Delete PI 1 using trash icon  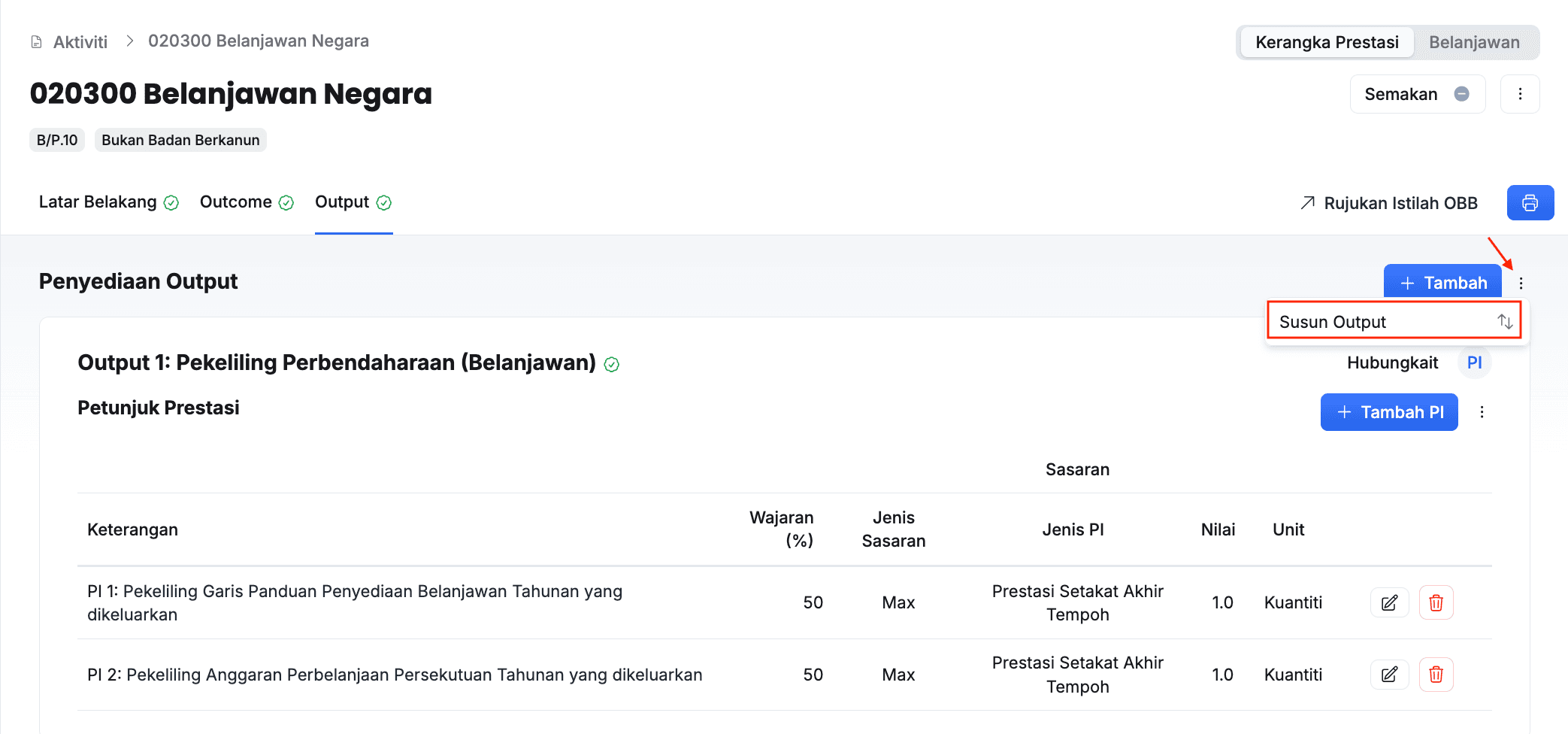tap(1436, 602)
